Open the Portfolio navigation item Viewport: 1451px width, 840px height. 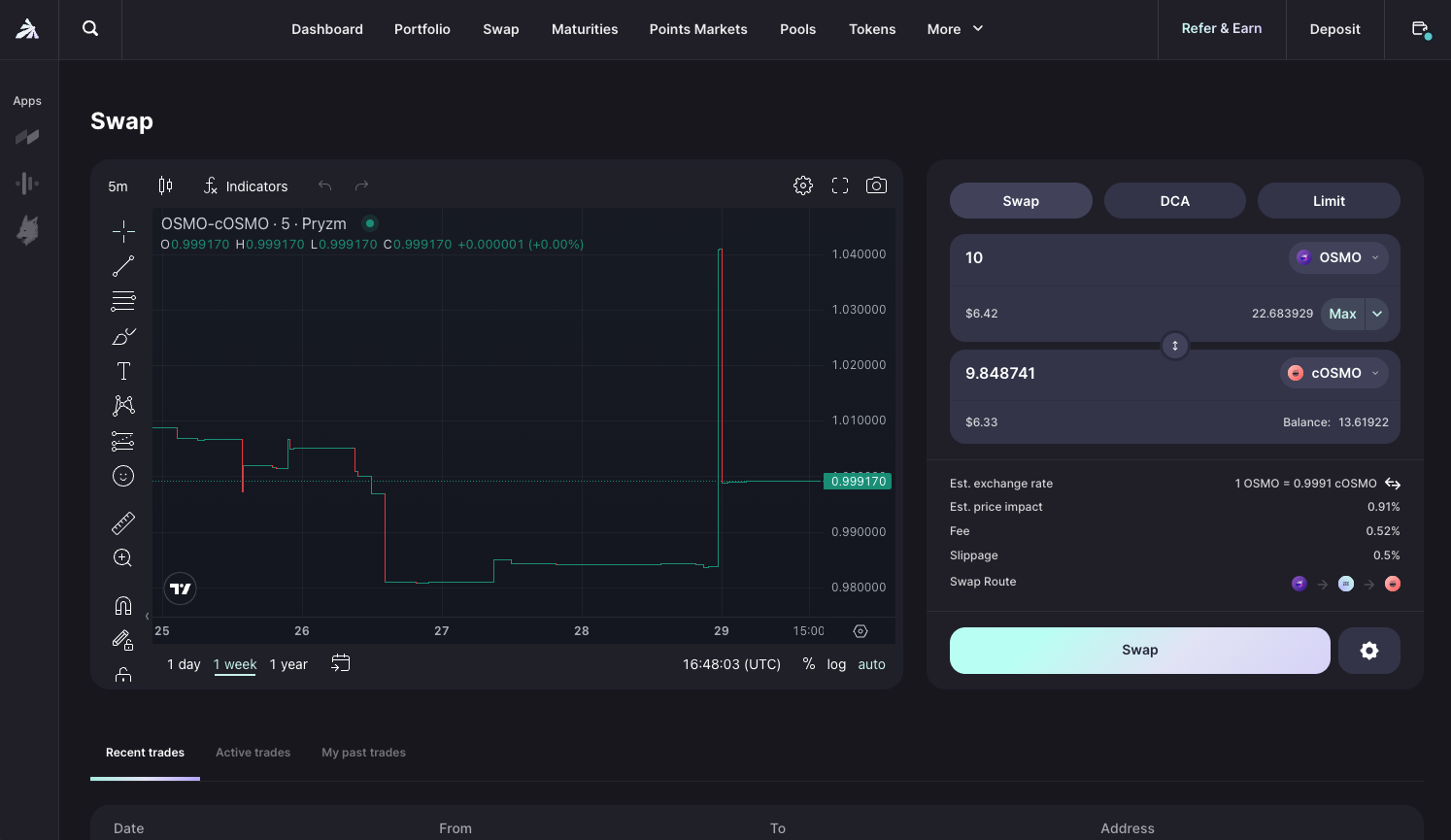tap(422, 29)
